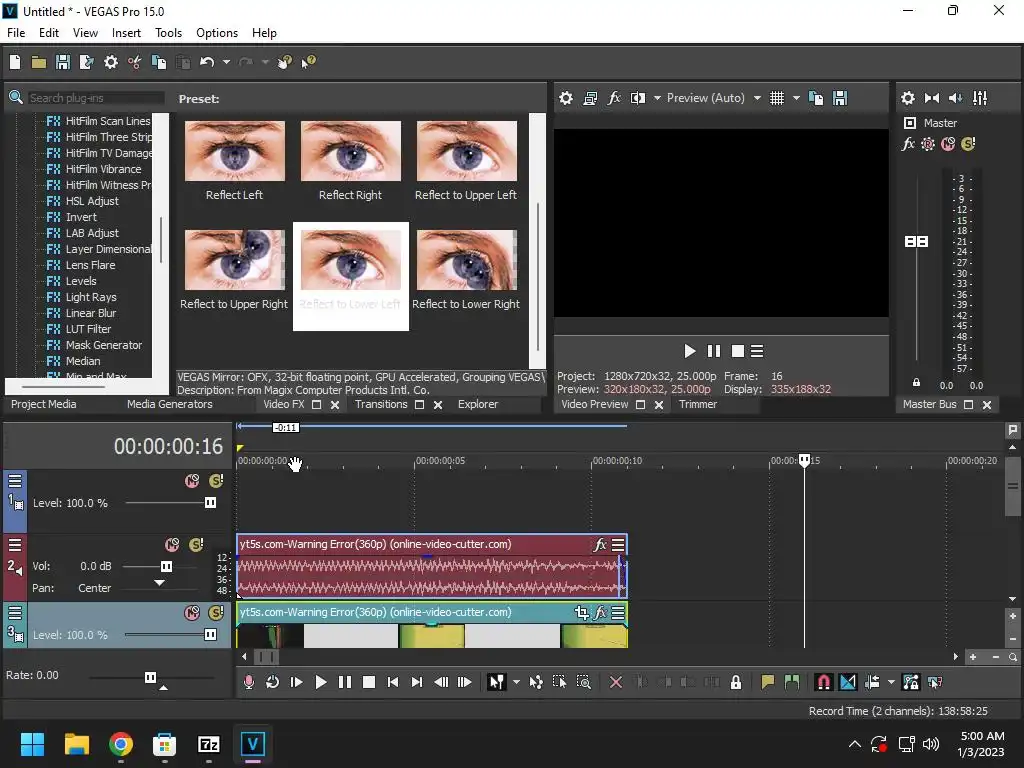Click the What's This help icon
Image resolution: width=1024 pixels, height=768 pixels.
tap(308, 62)
